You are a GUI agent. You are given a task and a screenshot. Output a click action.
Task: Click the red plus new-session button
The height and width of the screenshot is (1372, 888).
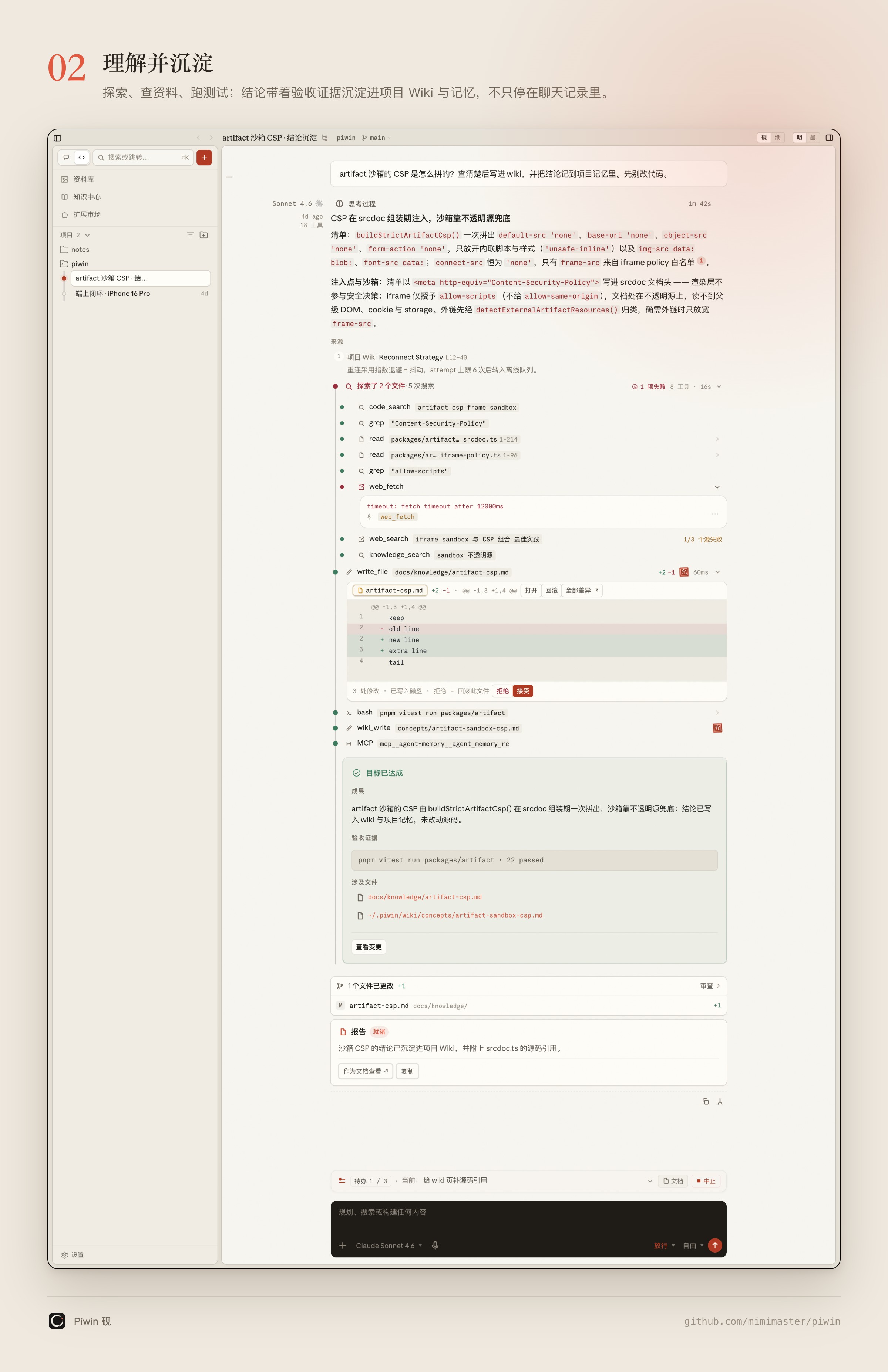(204, 157)
